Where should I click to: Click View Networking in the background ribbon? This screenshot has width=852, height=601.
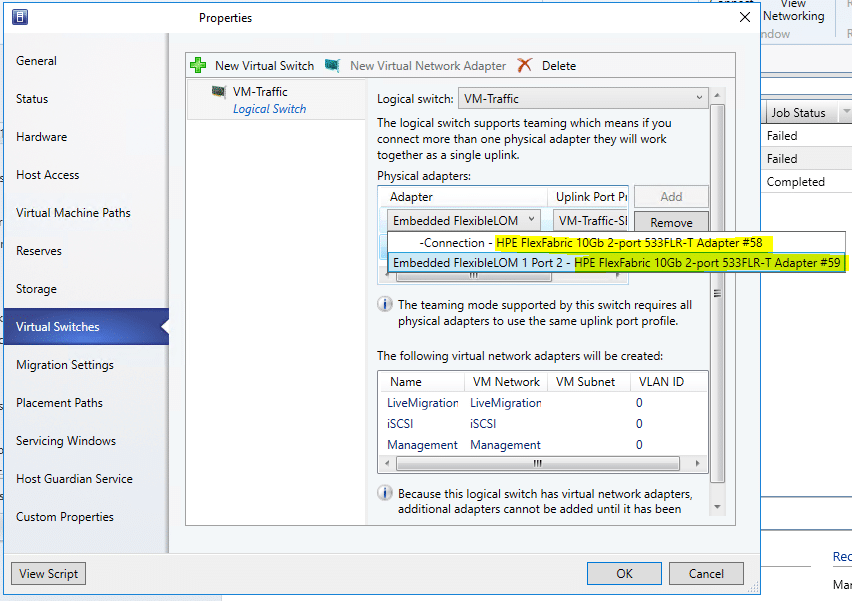point(793,11)
